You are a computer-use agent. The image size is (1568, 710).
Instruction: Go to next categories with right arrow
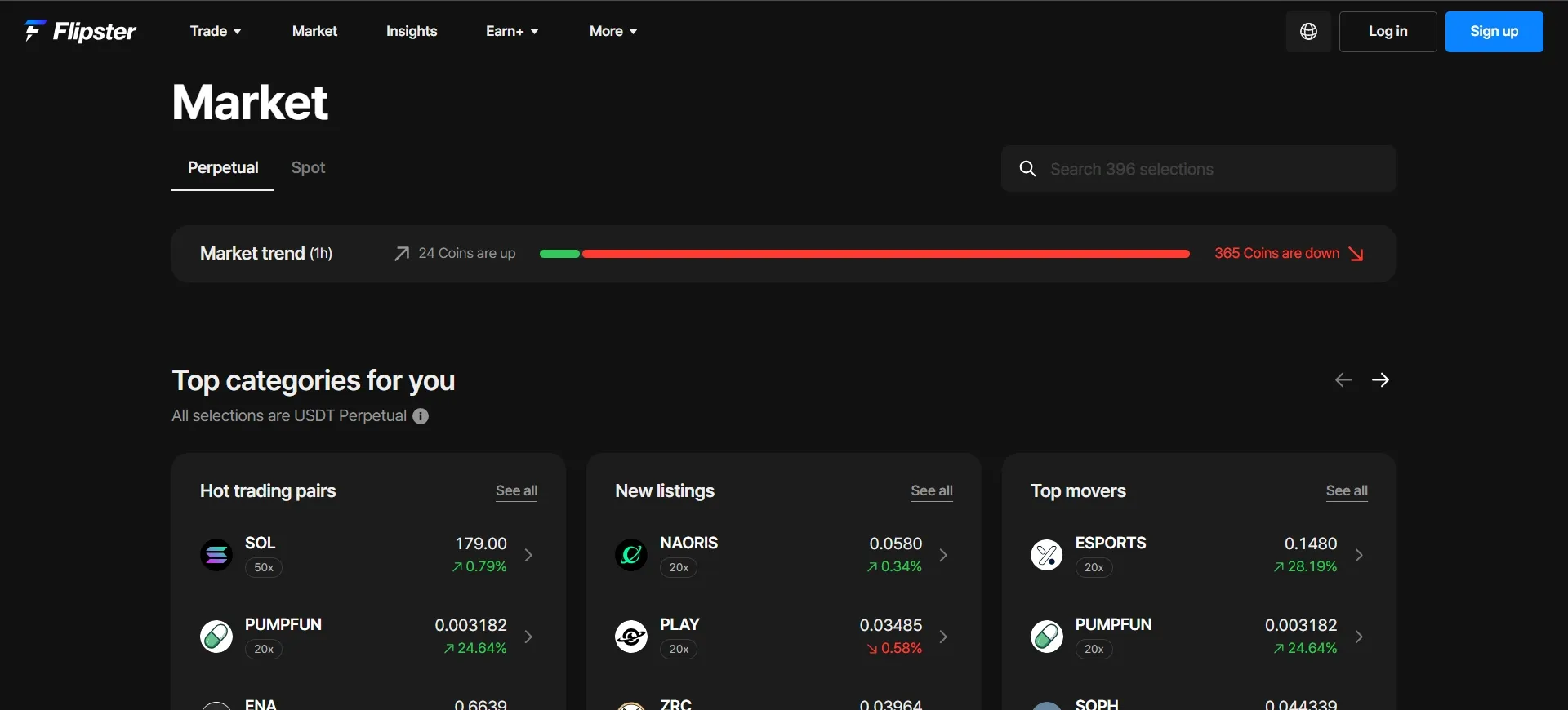point(1380,380)
